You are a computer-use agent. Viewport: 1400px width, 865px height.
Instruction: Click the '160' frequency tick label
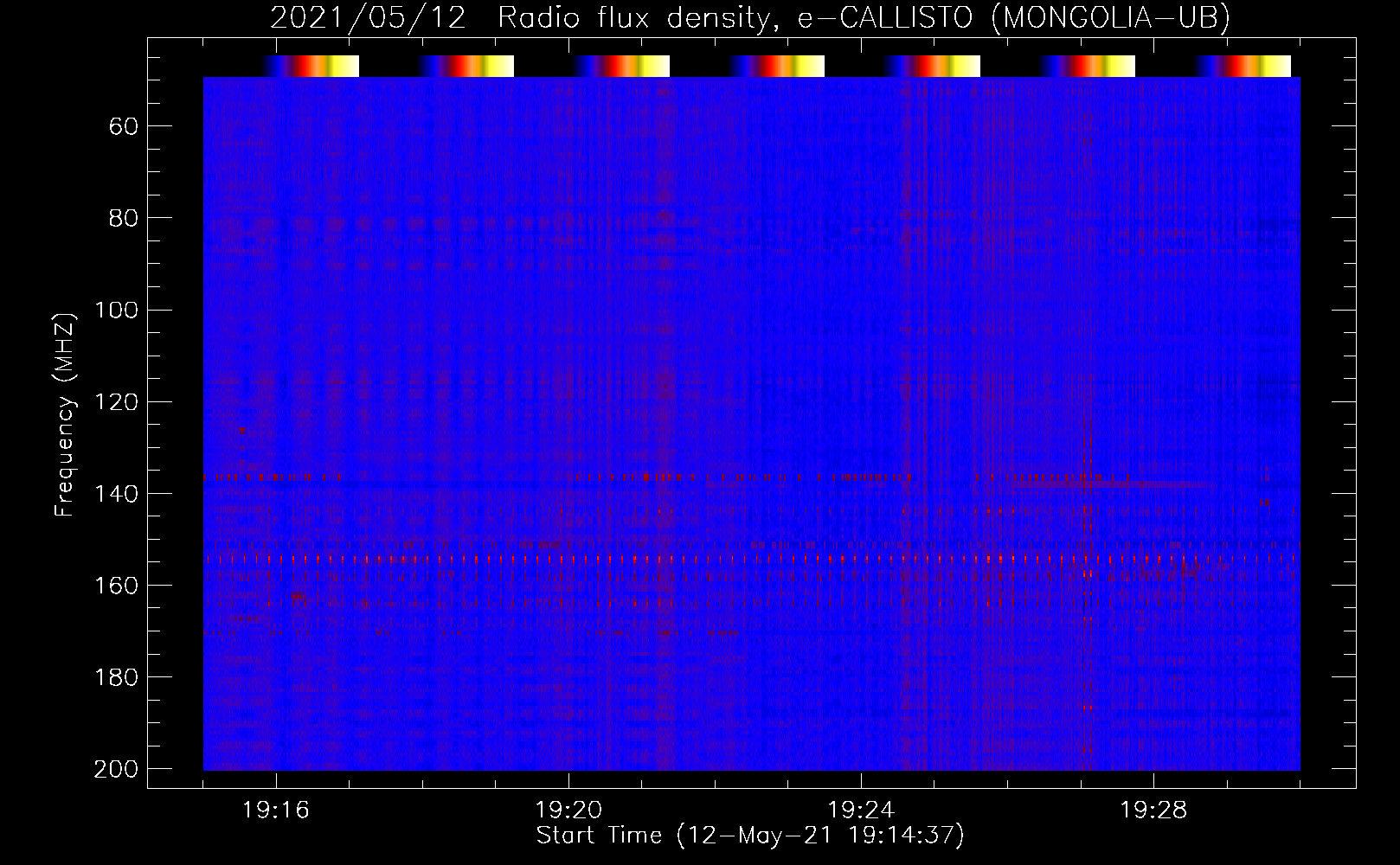click(115, 585)
